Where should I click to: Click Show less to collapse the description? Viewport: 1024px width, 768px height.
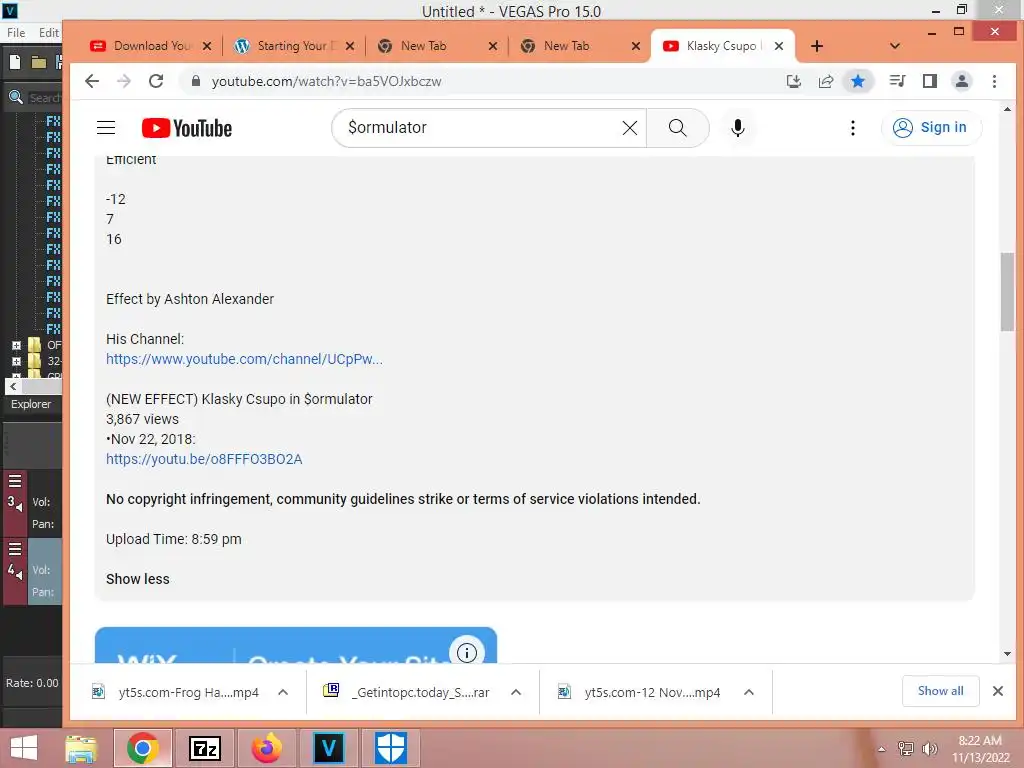[138, 579]
